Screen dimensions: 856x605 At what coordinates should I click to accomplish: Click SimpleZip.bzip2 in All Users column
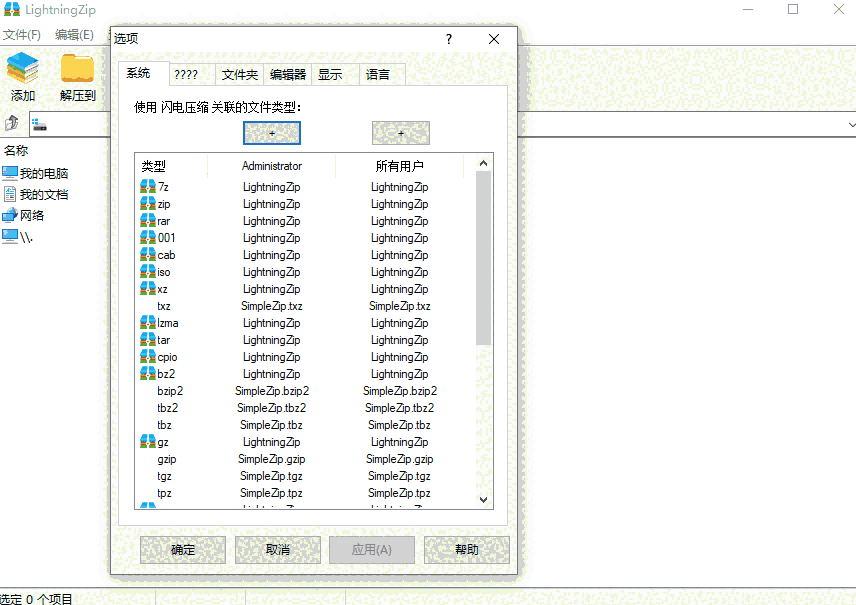[x=400, y=391]
